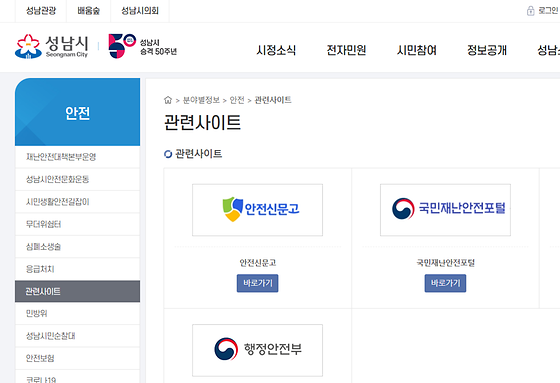Open the 안전신문고 logo banner
Viewport: 560px width, 383px height.
pyautogui.click(x=258, y=210)
